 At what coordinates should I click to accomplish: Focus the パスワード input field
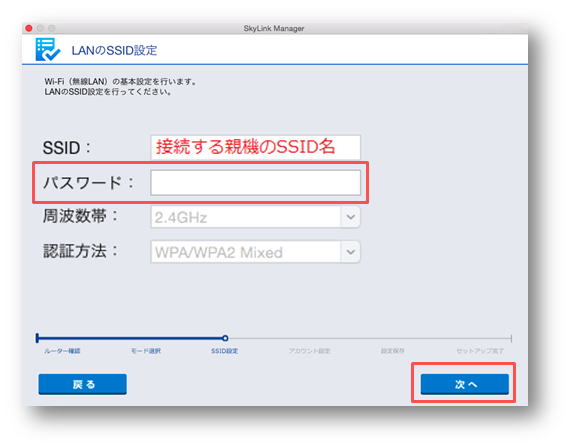[256, 183]
